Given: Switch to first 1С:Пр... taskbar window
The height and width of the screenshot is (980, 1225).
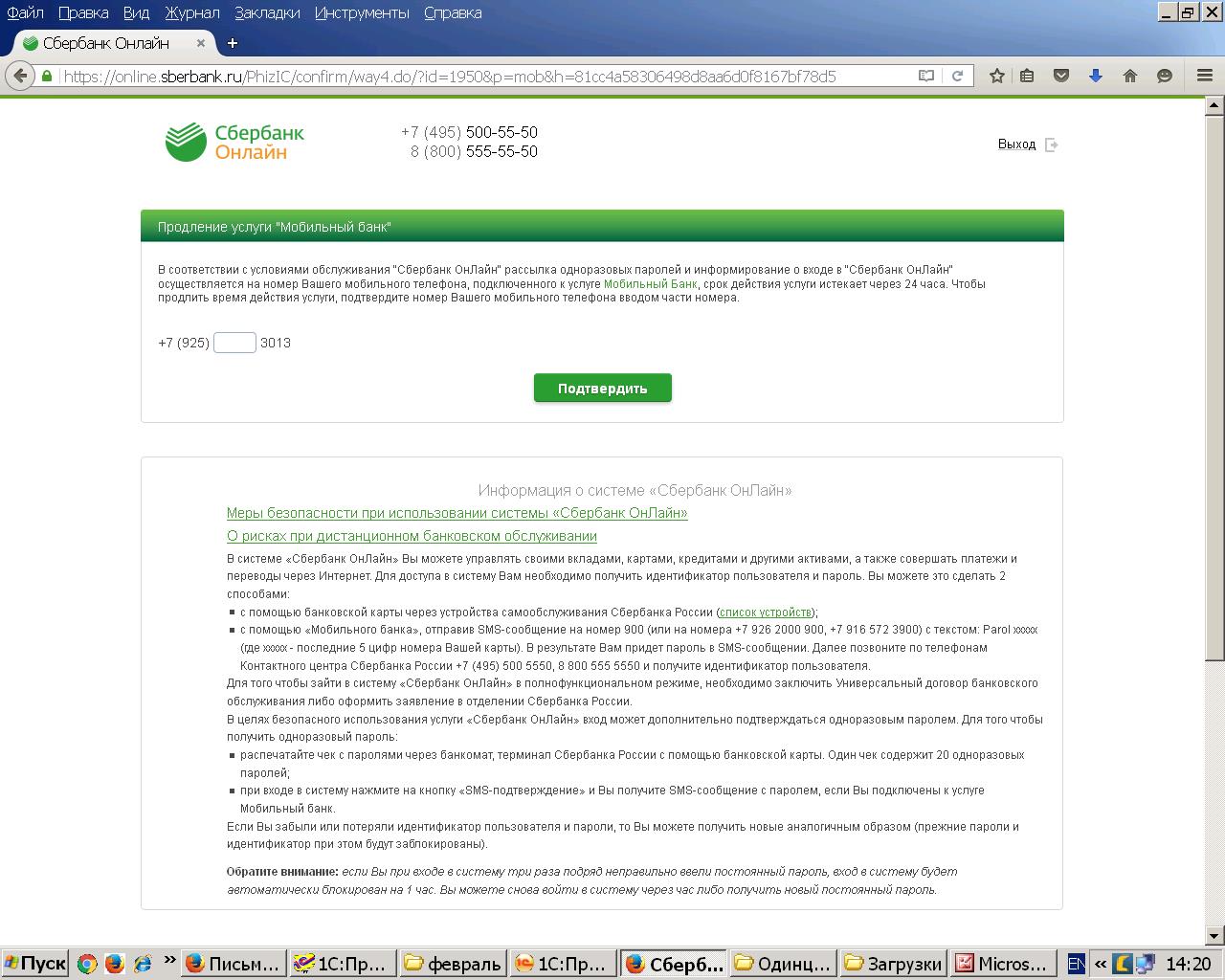Looking at the screenshot, I should (344, 964).
